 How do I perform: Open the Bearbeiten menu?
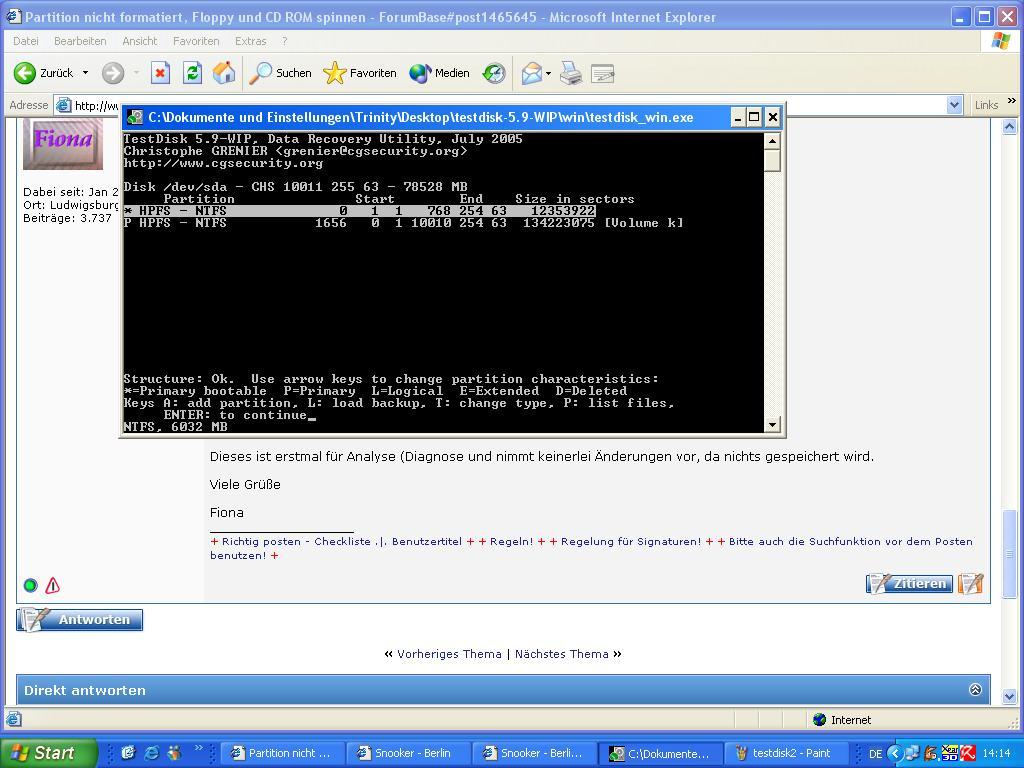coord(80,41)
